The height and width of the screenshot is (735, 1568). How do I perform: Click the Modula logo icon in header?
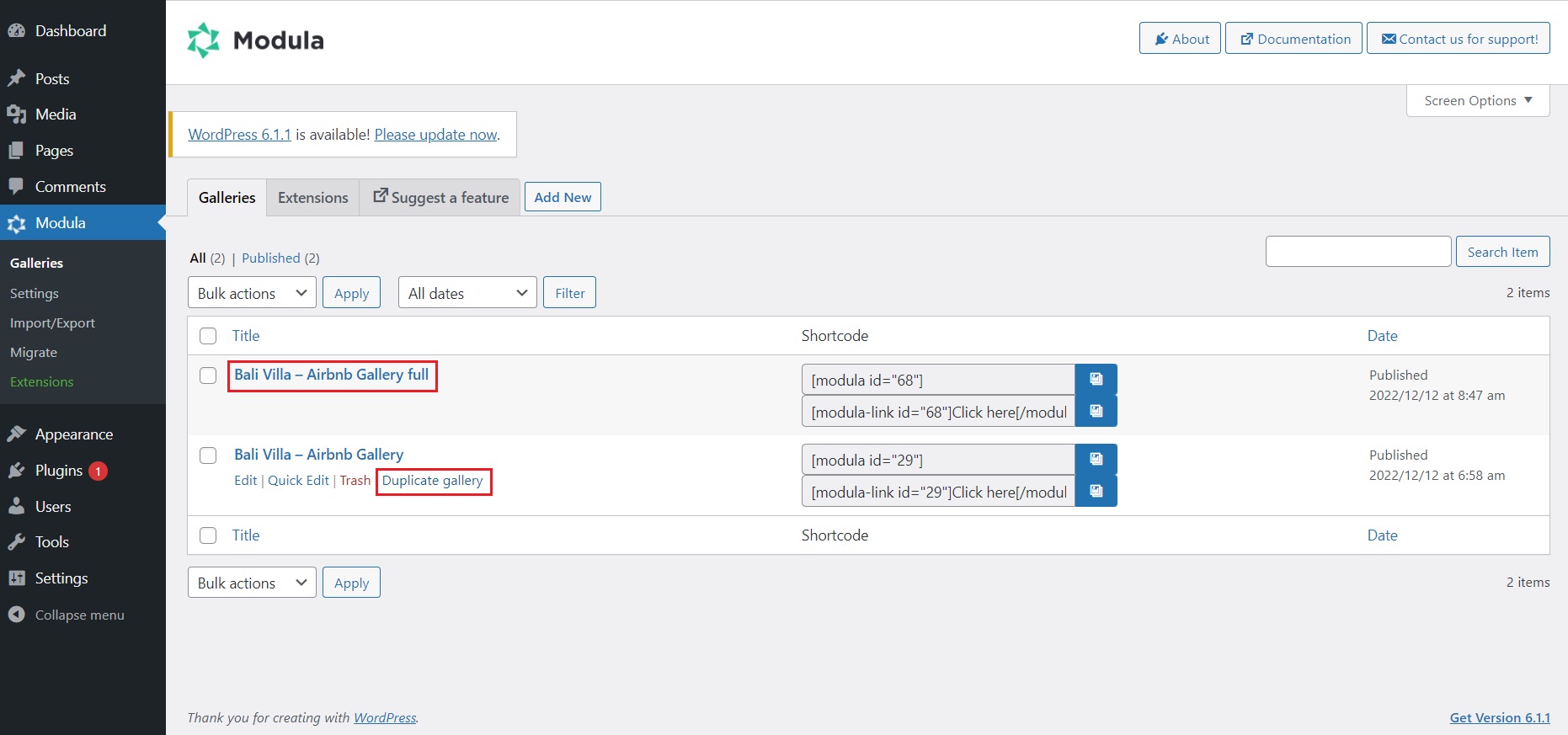[203, 40]
